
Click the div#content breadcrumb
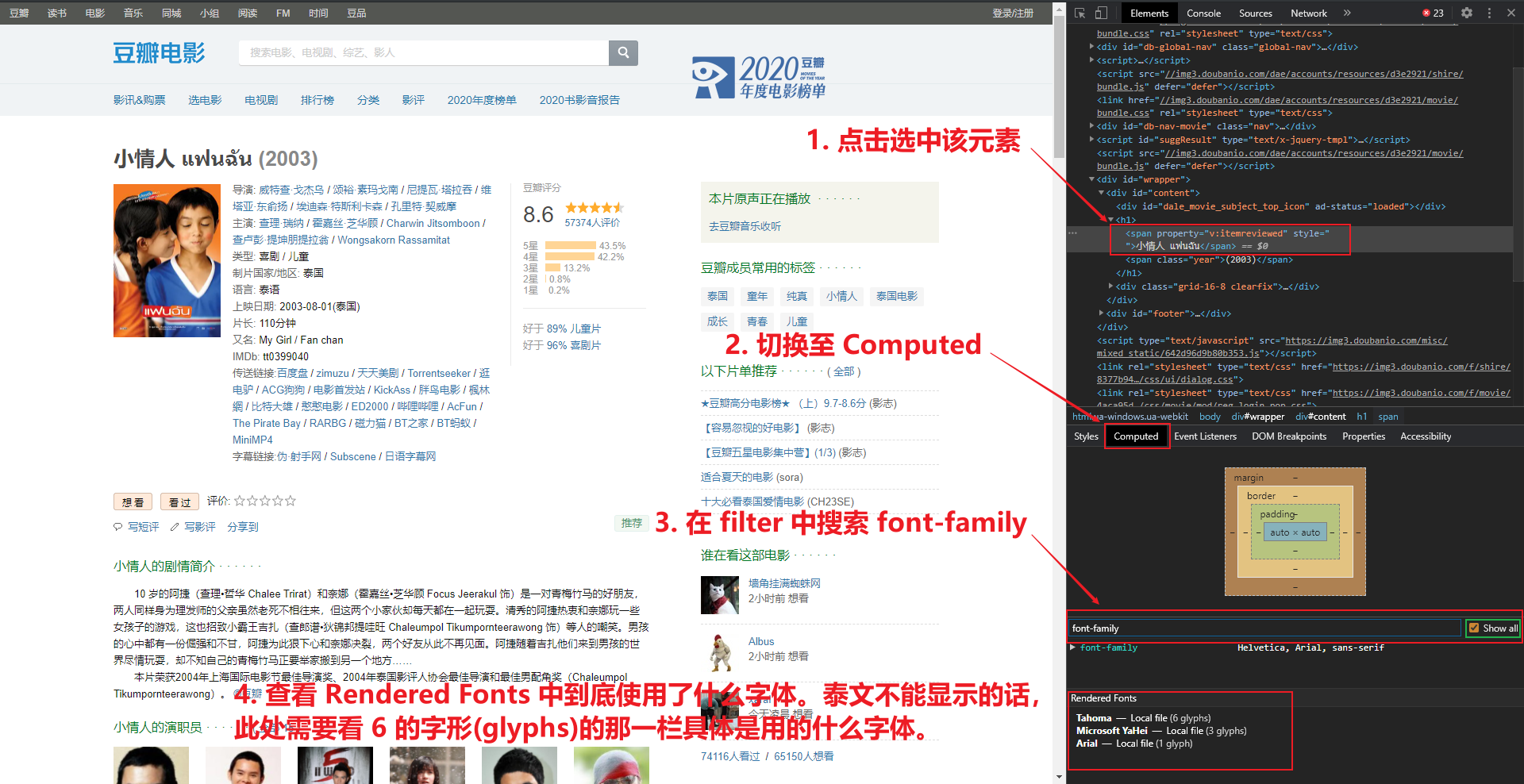tap(1321, 417)
